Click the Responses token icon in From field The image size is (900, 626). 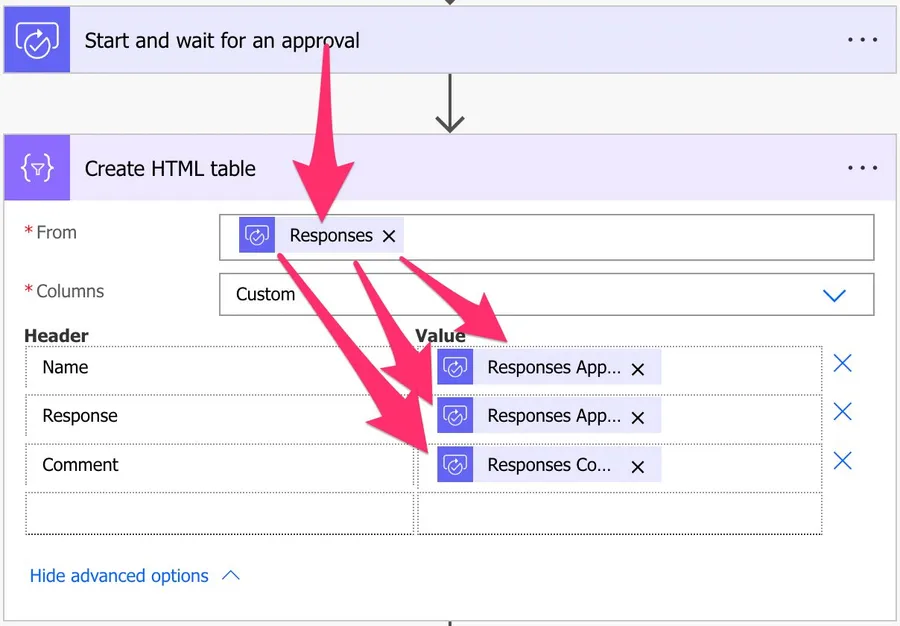[257, 236]
